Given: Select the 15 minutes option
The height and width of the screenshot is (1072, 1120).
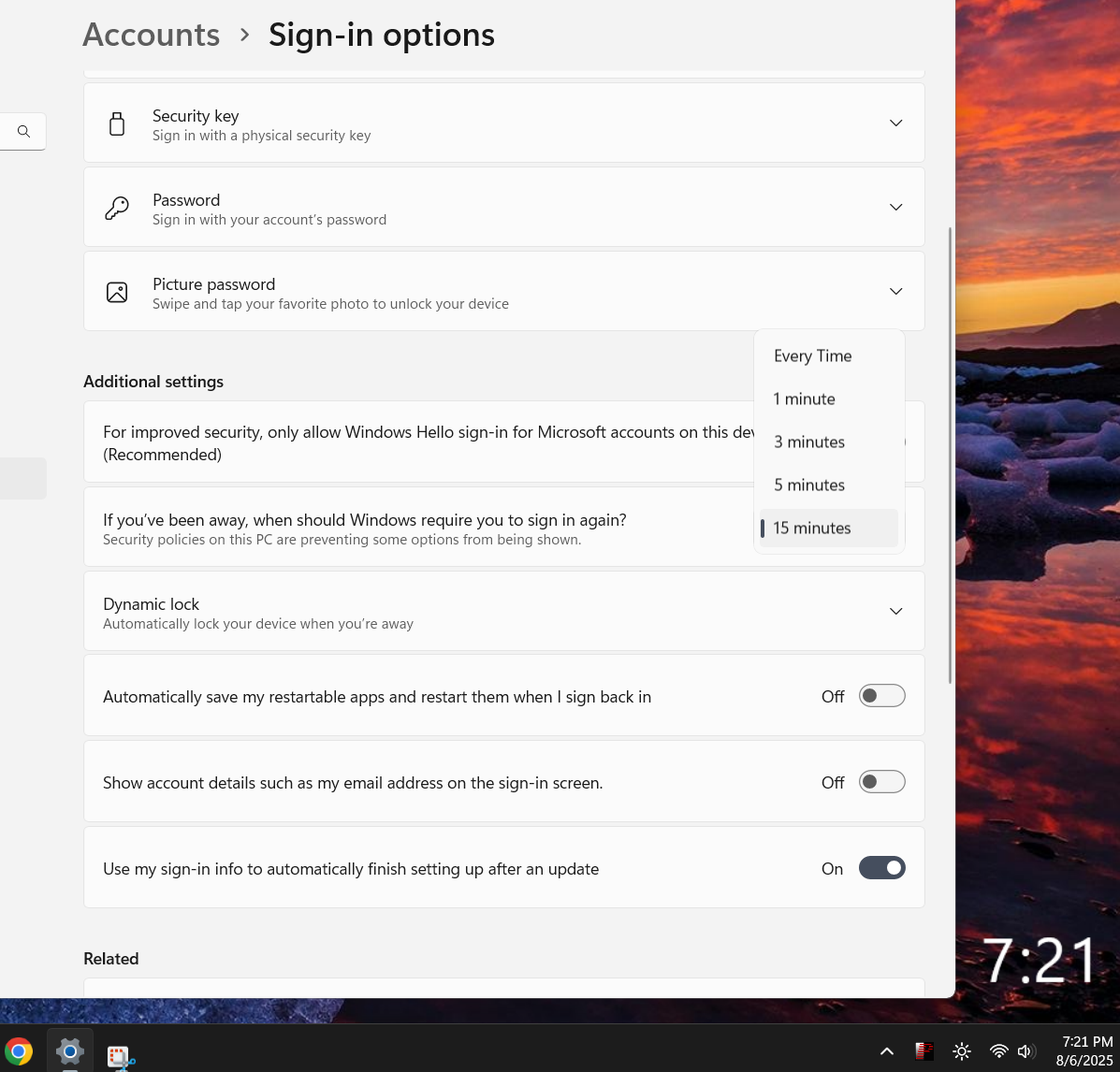Looking at the screenshot, I should (829, 528).
